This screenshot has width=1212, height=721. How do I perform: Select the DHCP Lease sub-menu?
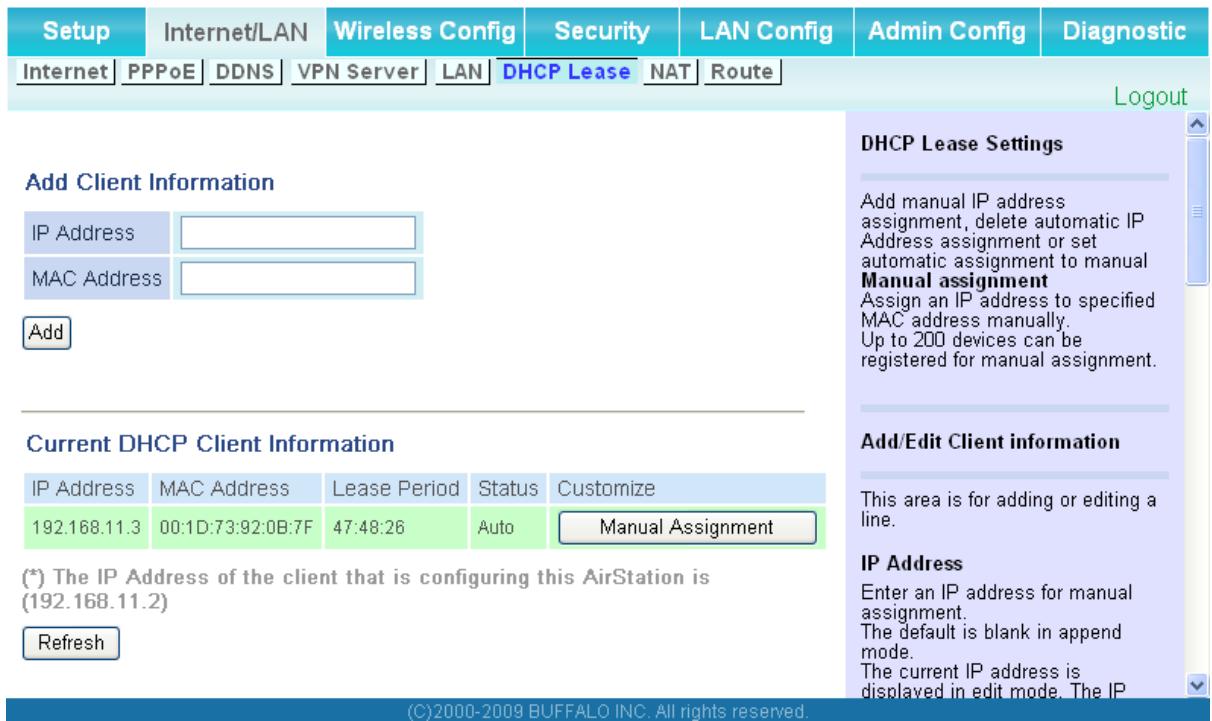tap(566, 72)
